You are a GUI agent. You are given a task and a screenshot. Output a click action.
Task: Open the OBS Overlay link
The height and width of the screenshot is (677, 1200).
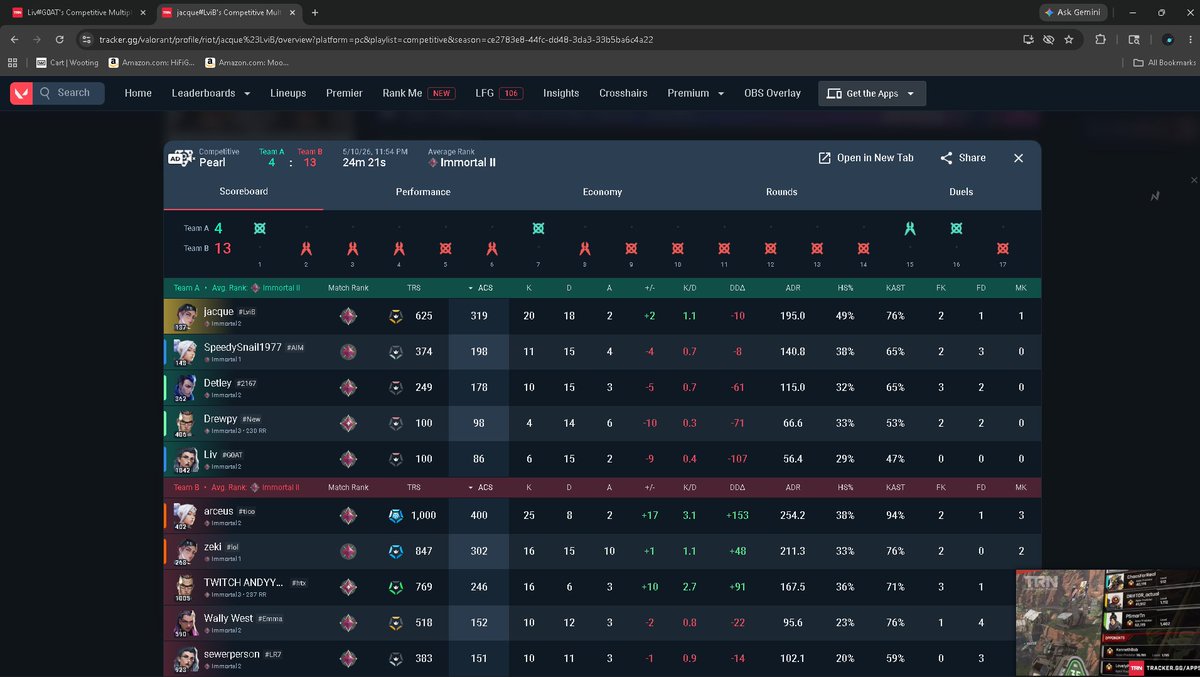point(772,93)
